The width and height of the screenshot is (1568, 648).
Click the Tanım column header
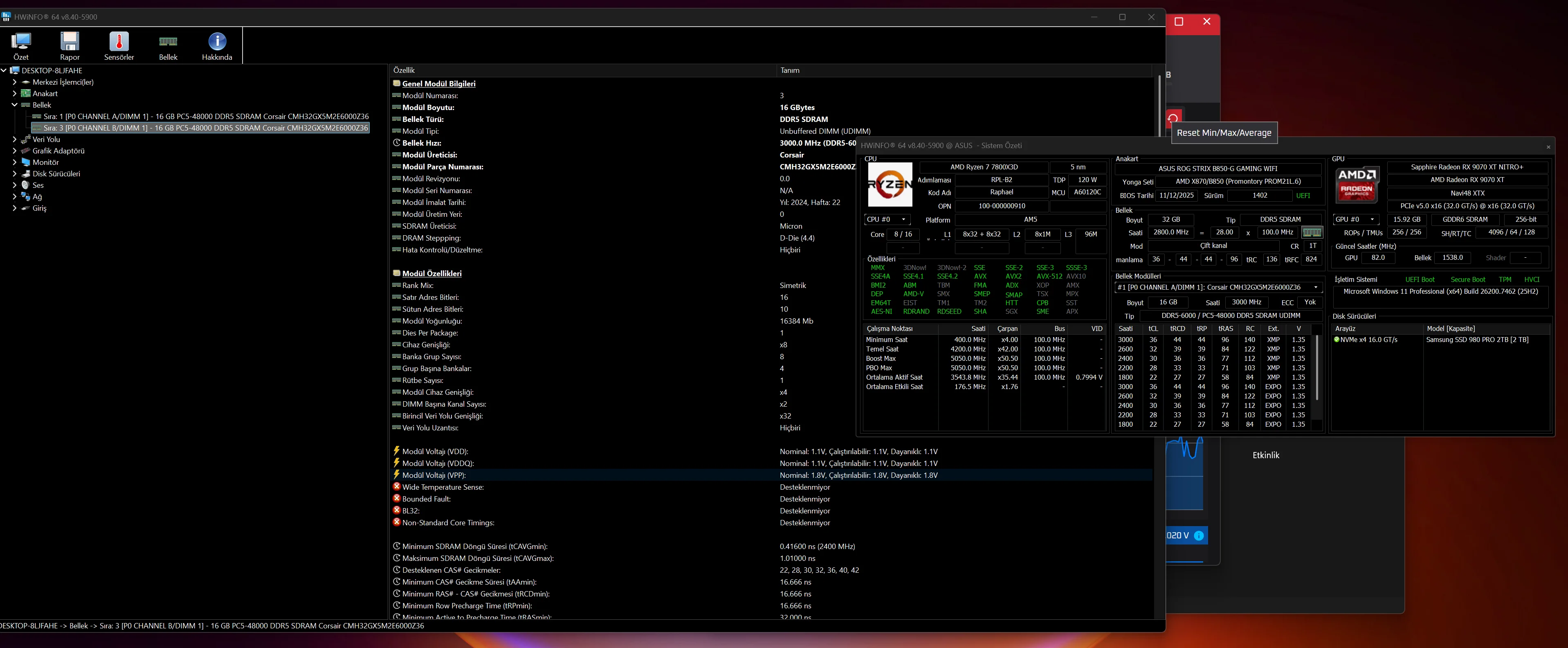click(789, 71)
